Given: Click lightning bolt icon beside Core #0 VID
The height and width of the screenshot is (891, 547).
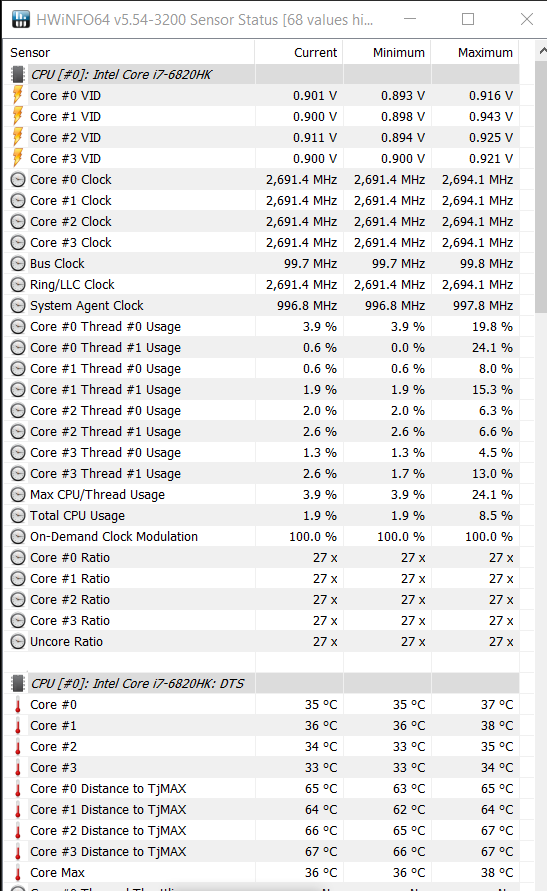Looking at the screenshot, I should pyautogui.click(x=18, y=95).
